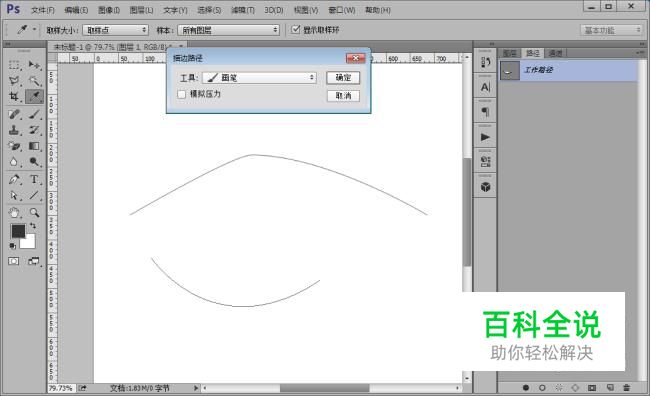
Task: Select the Blur tool
Action: (x=14, y=162)
